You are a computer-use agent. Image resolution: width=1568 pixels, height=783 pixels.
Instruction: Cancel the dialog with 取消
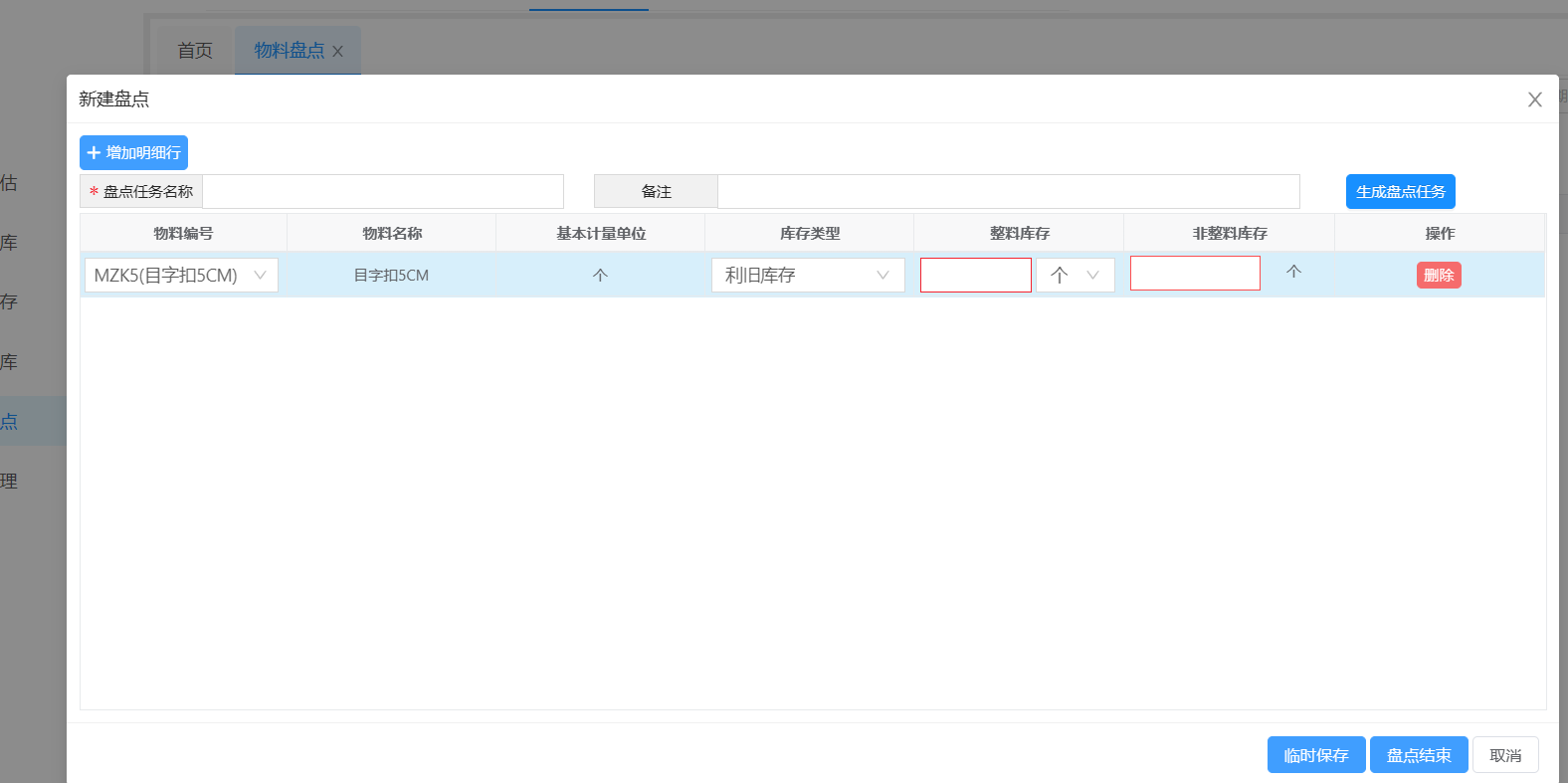[1504, 755]
